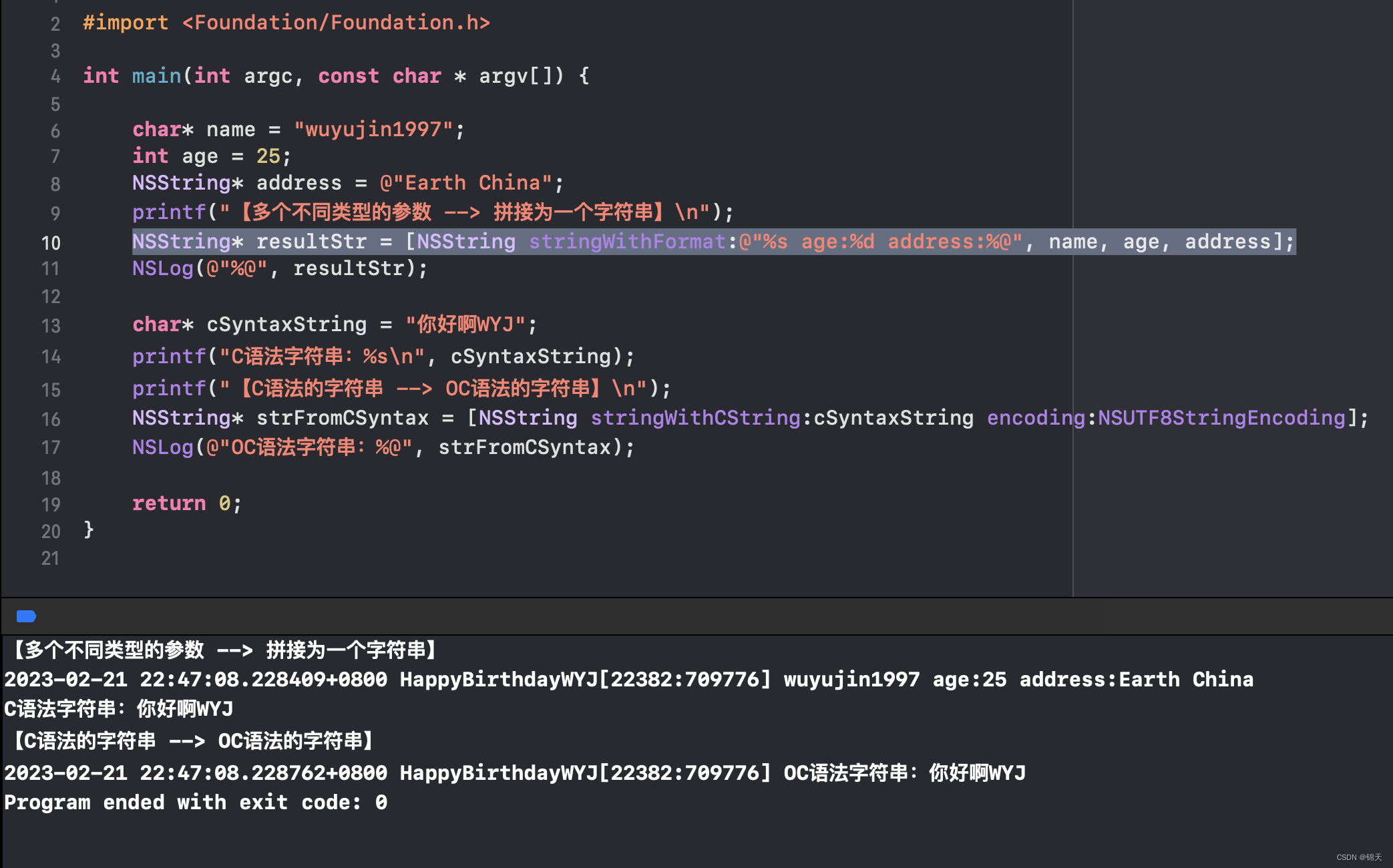The image size is (1393, 868).
Task: Click line number 19 beside return statement
Action: pyautogui.click(x=51, y=505)
